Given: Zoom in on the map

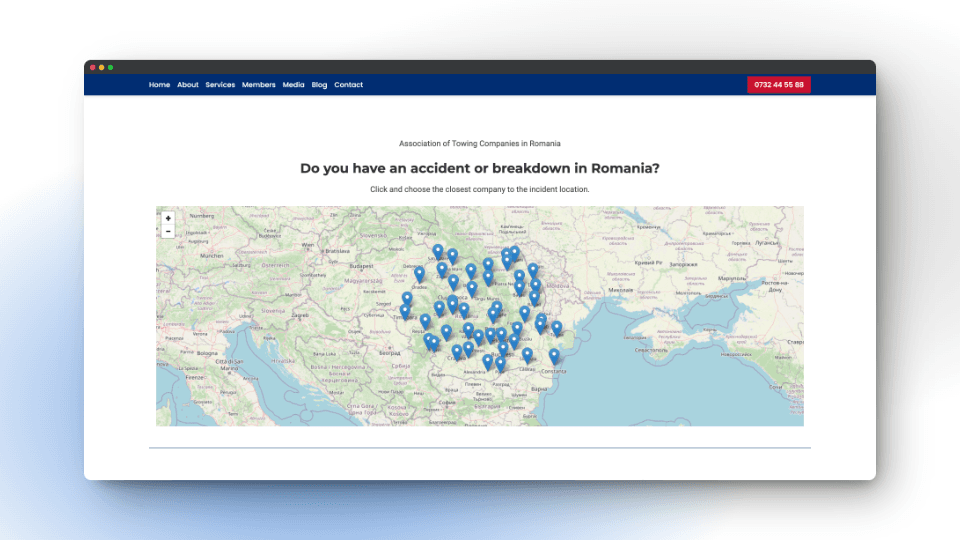Looking at the screenshot, I should [168, 218].
